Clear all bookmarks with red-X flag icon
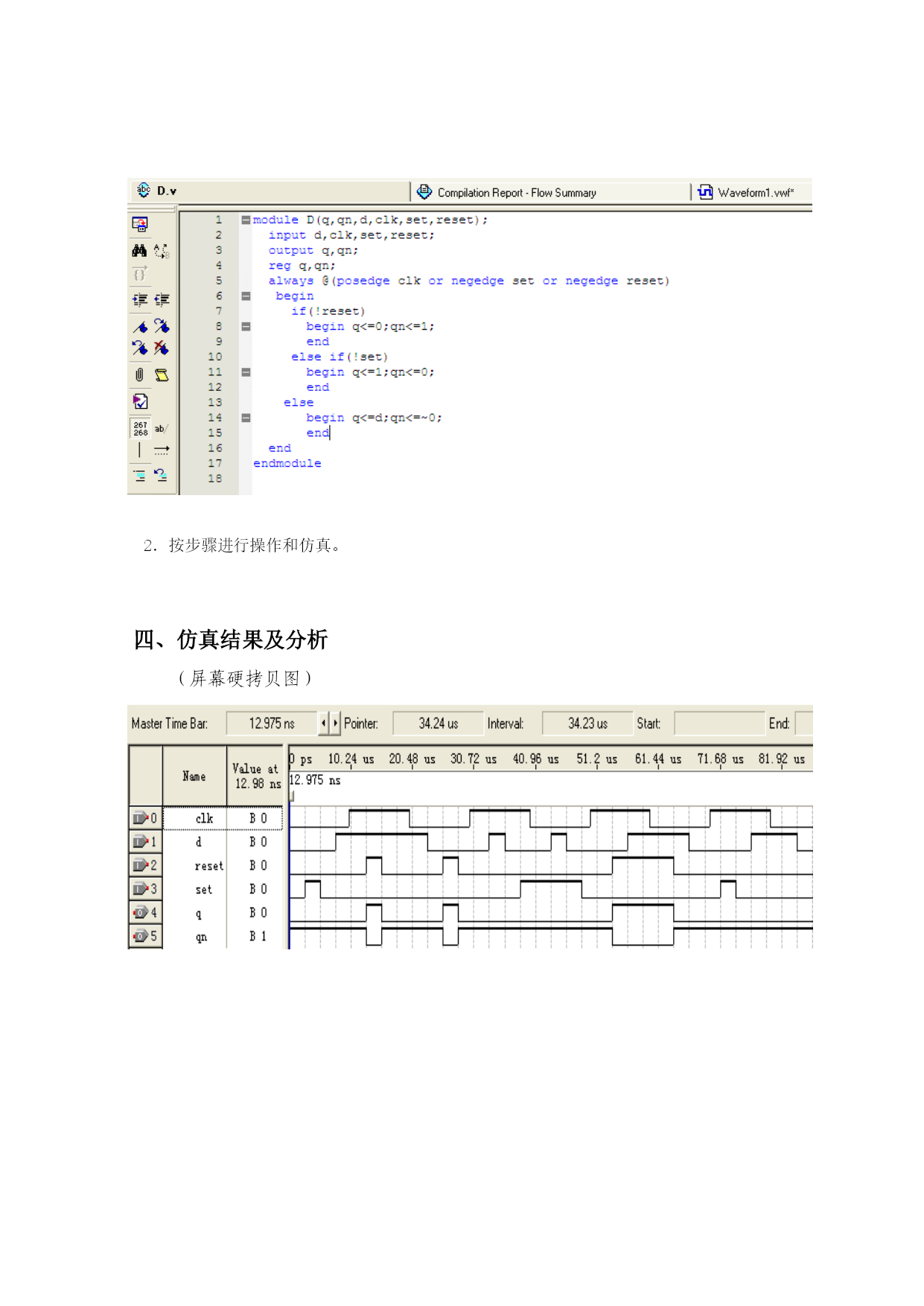 (161, 348)
